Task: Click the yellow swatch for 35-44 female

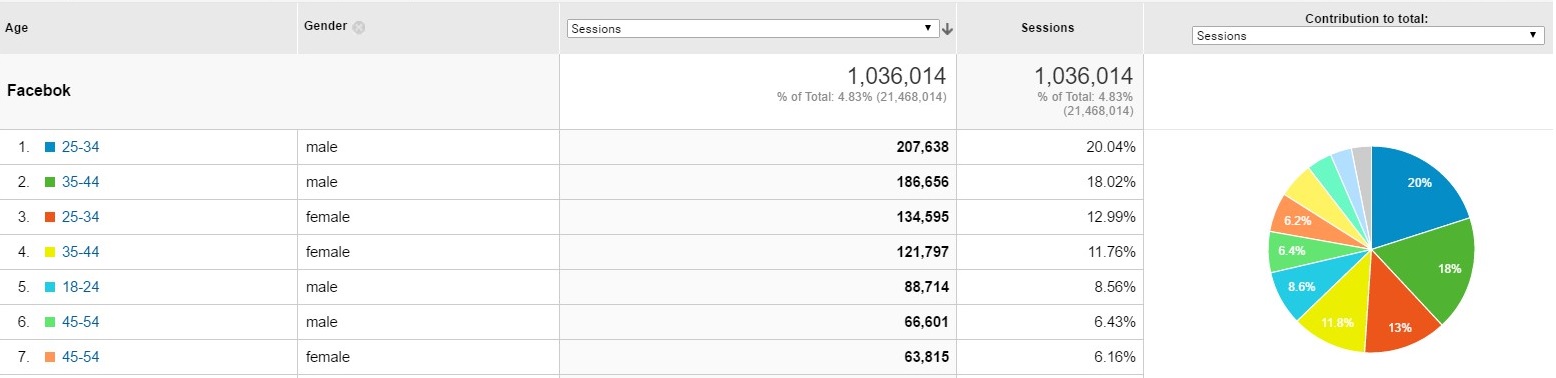Action: coord(50,253)
